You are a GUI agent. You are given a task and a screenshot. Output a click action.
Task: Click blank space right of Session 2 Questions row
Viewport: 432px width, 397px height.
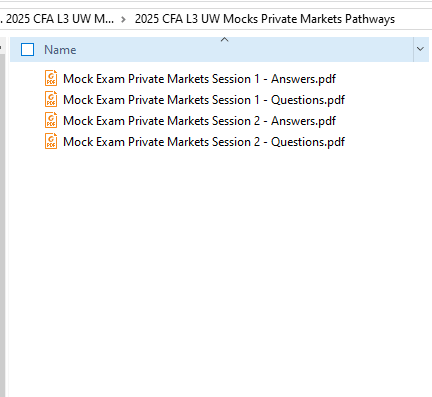pyautogui.click(x=387, y=142)
